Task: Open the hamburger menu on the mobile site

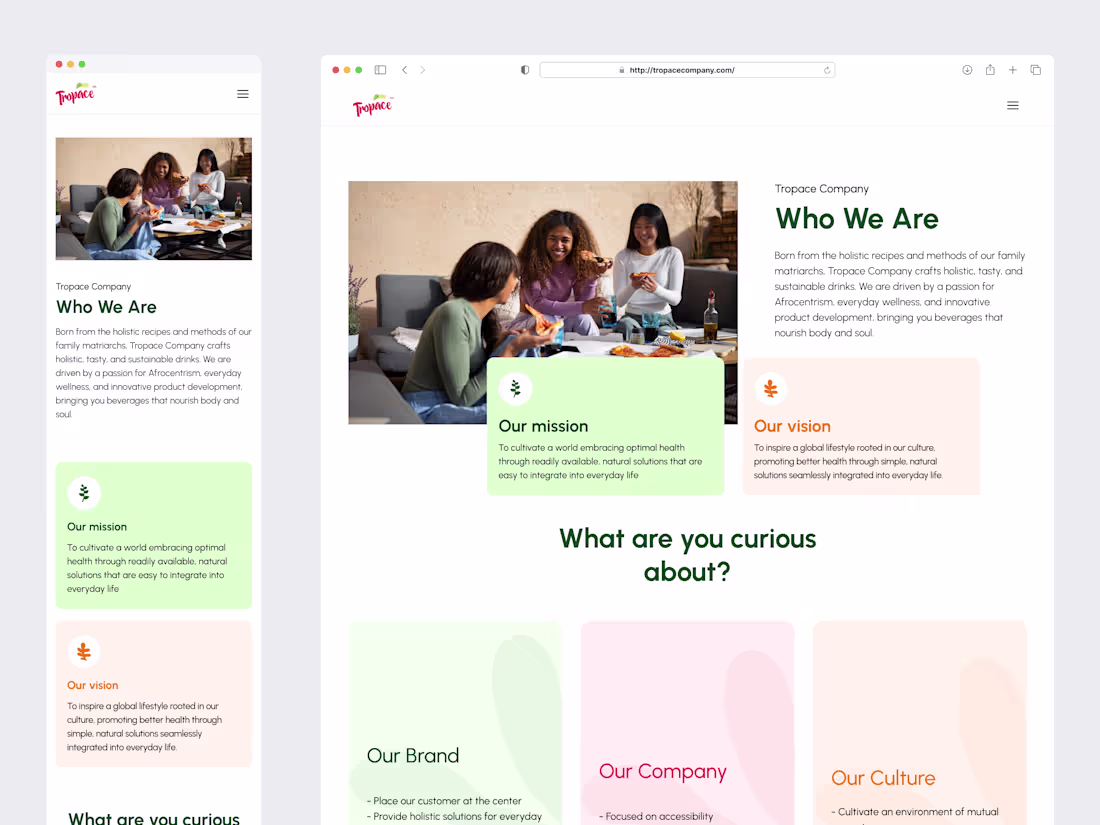Action: click(242, 94)
